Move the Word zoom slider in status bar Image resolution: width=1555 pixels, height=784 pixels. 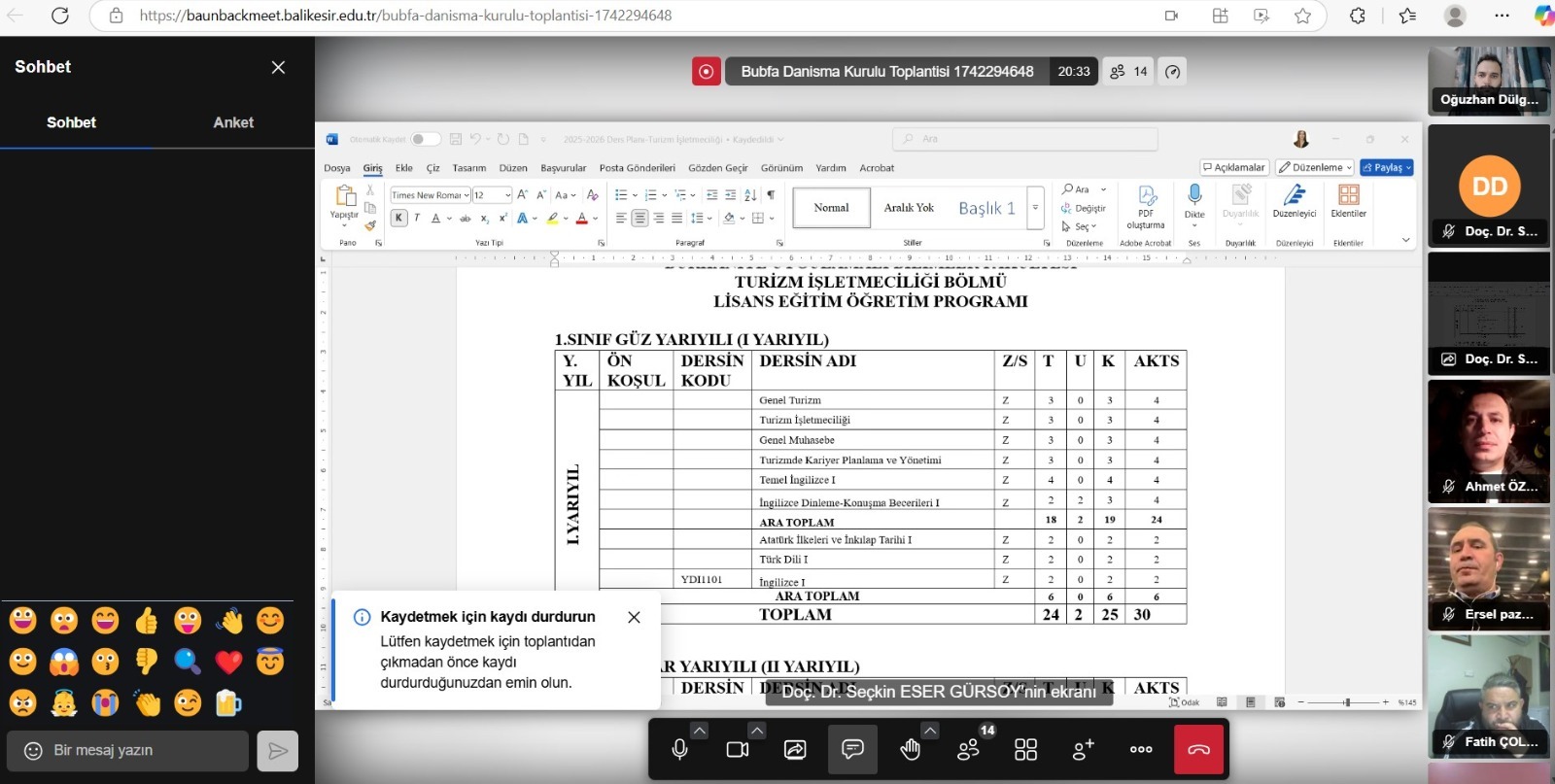pos(1347,701)
